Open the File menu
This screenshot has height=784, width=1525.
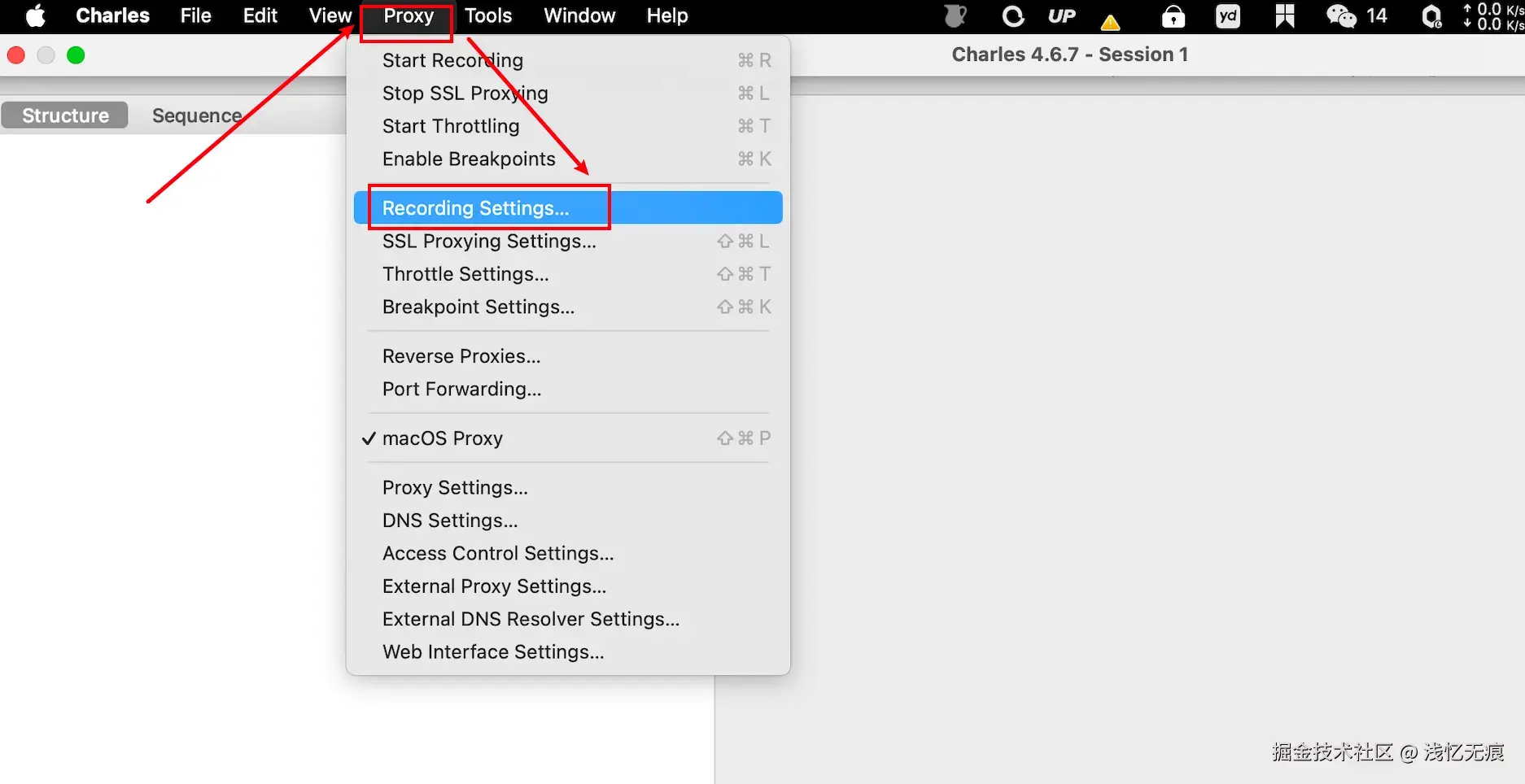195,15
